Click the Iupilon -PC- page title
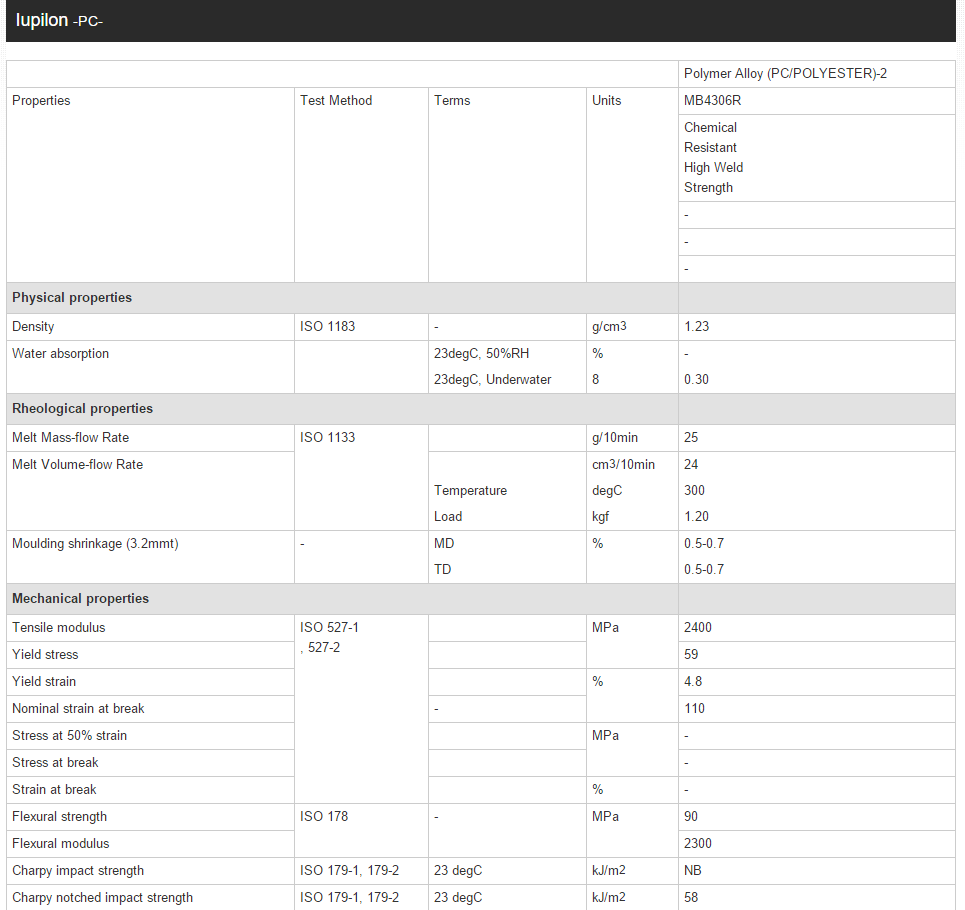Viewport: 965px width, 910px height. point(60,21)
